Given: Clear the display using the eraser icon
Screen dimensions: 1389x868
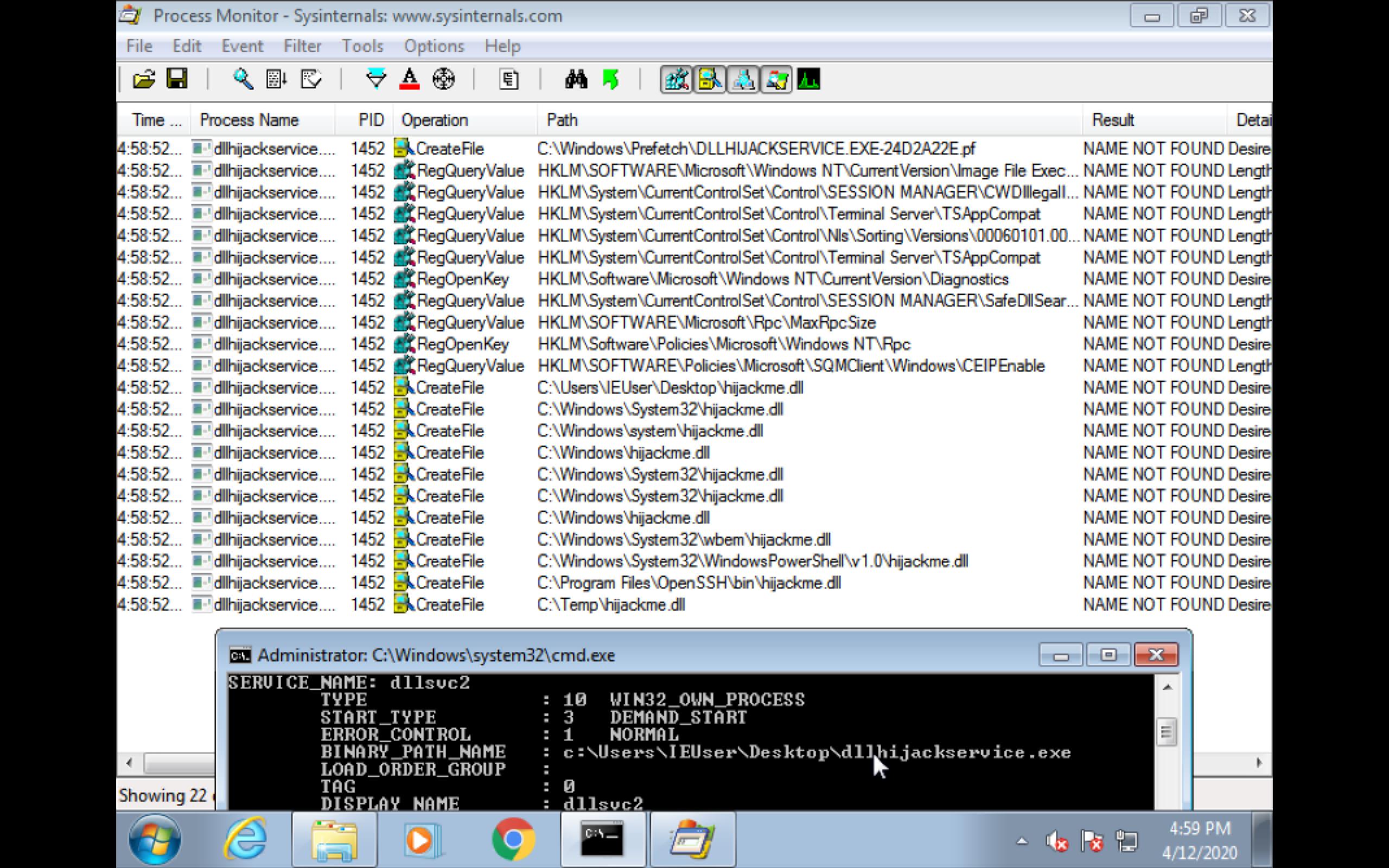Looking at the screenshot, I should coord(310,79).
